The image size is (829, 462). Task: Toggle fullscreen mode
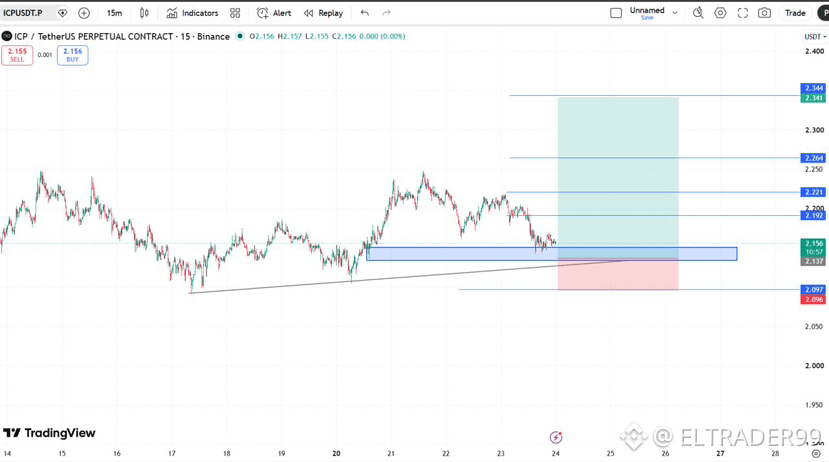743,13
